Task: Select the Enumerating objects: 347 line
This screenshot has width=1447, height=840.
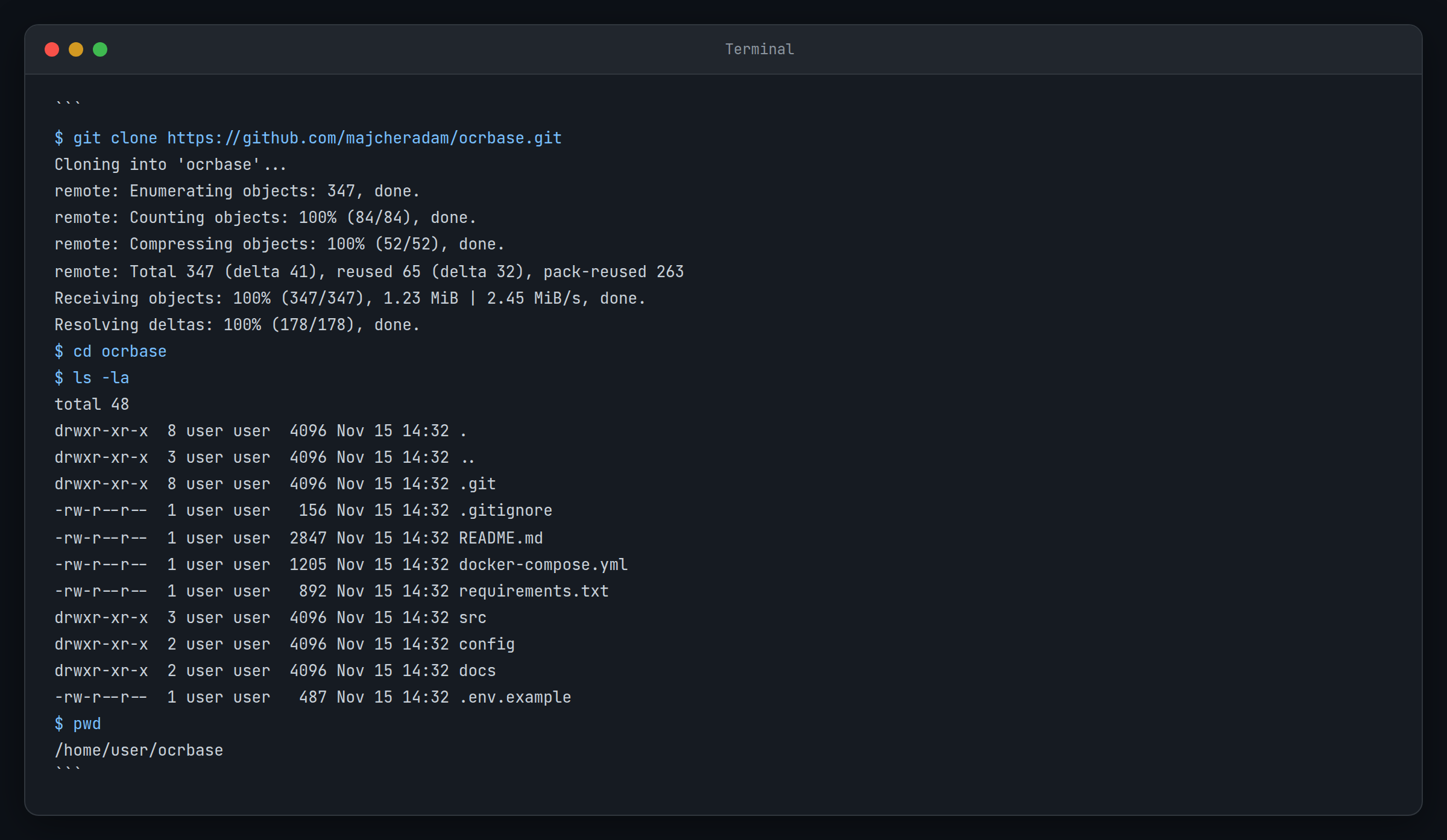Action: pyautogui.click(x=237, y=191)
